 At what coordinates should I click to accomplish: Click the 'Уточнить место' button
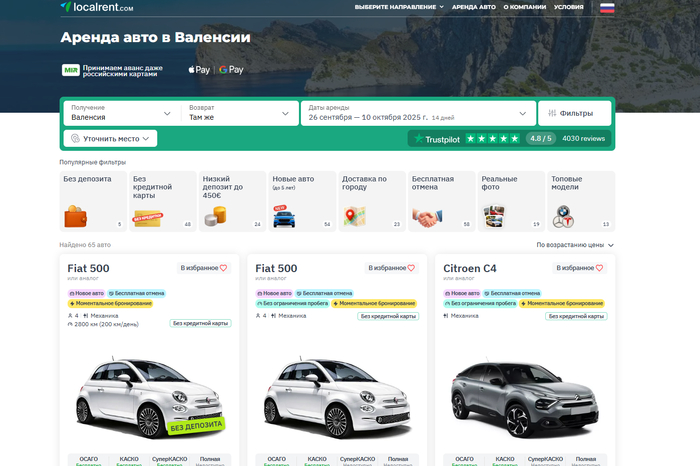(x=110, y=139)
